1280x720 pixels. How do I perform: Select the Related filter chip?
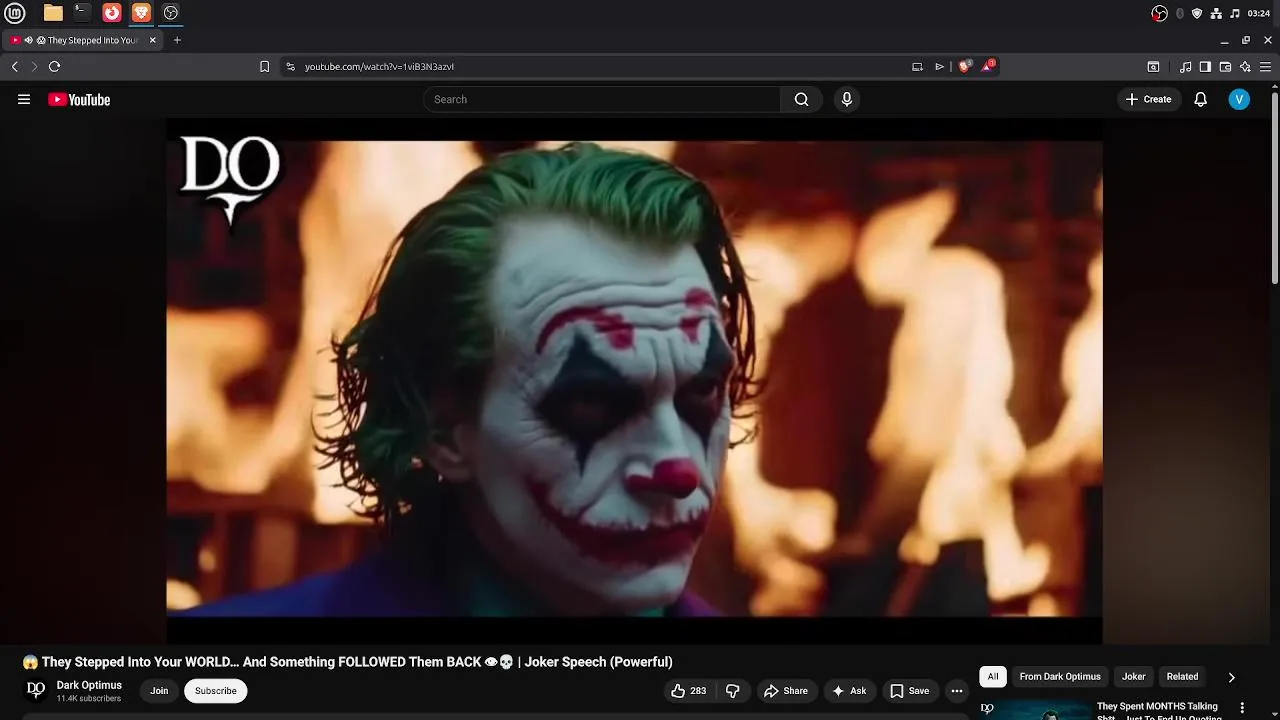(x=1182, y=677)
